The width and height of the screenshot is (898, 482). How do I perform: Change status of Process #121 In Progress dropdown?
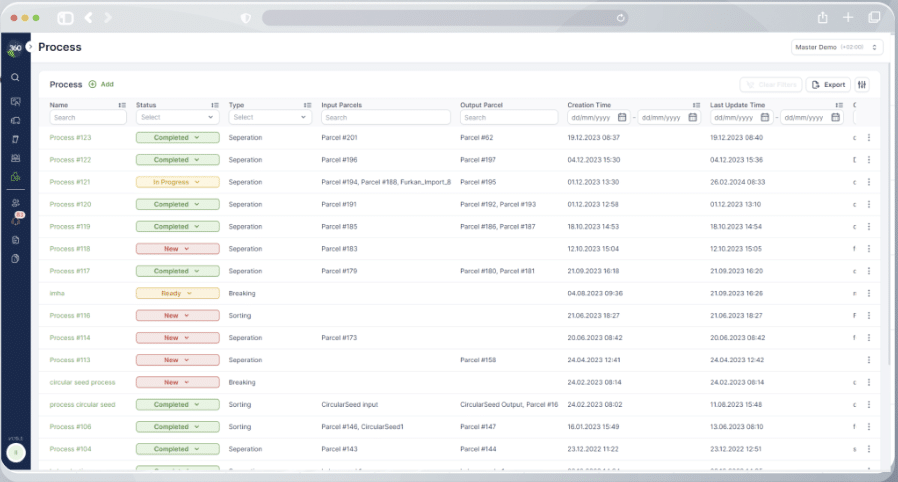(x=177, y=182)
